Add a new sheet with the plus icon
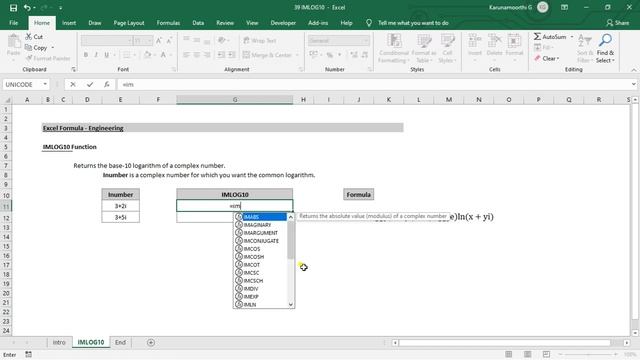 (x=151, y=342)
